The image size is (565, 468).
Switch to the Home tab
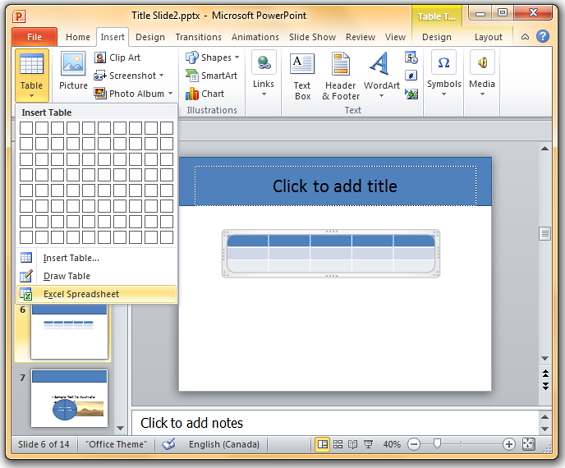[x=78, y=37]
